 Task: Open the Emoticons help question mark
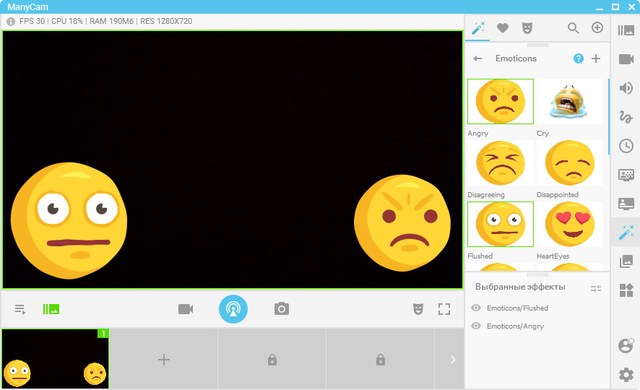(578, 58)
